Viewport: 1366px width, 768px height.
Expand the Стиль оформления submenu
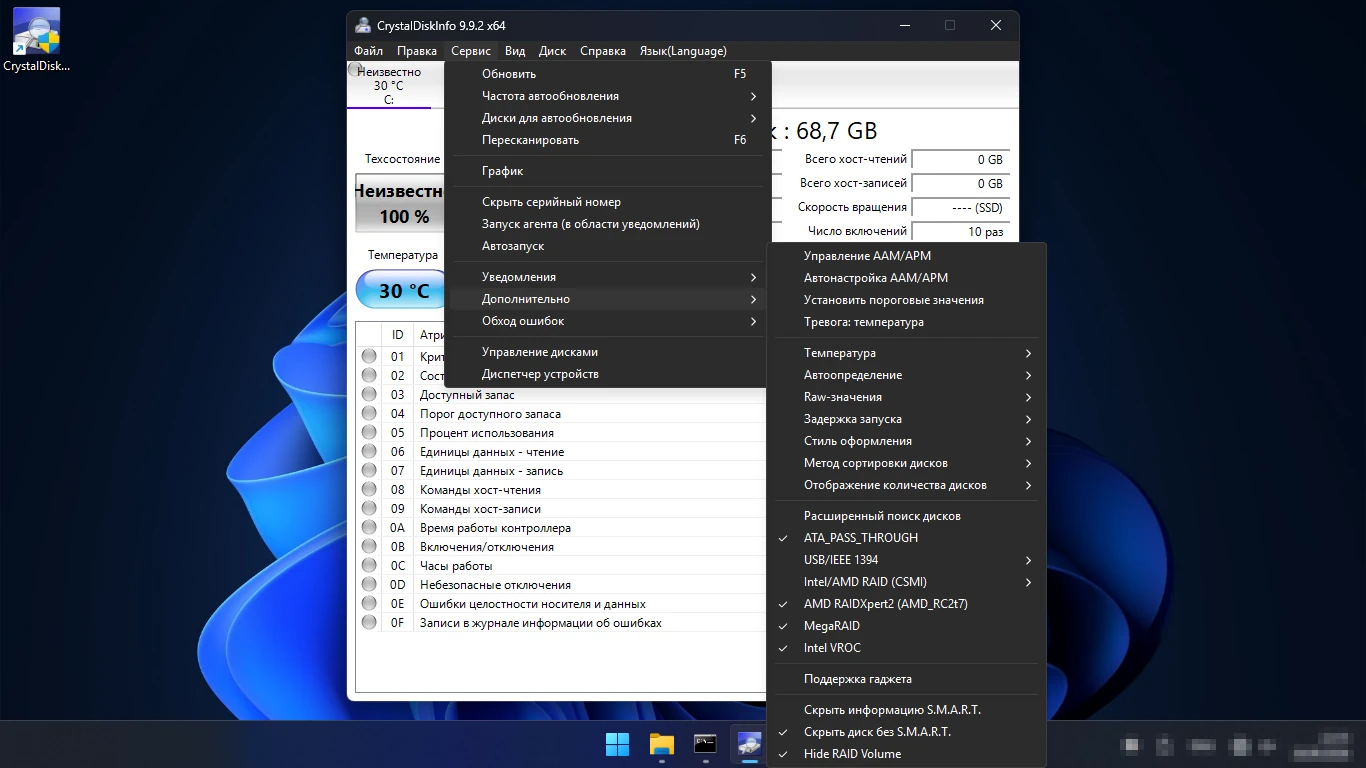click(x=906, y=441)
